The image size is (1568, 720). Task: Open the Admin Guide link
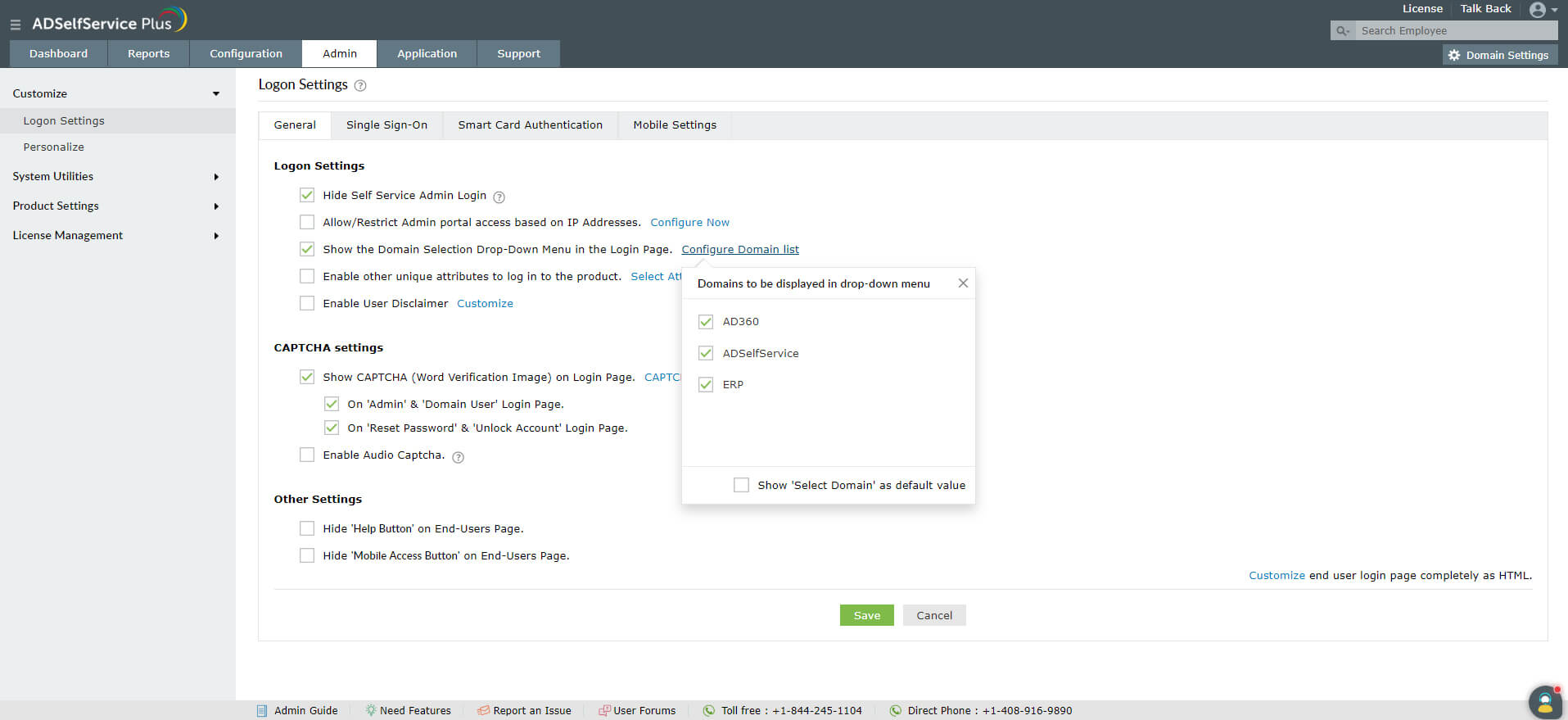[306, 710]
